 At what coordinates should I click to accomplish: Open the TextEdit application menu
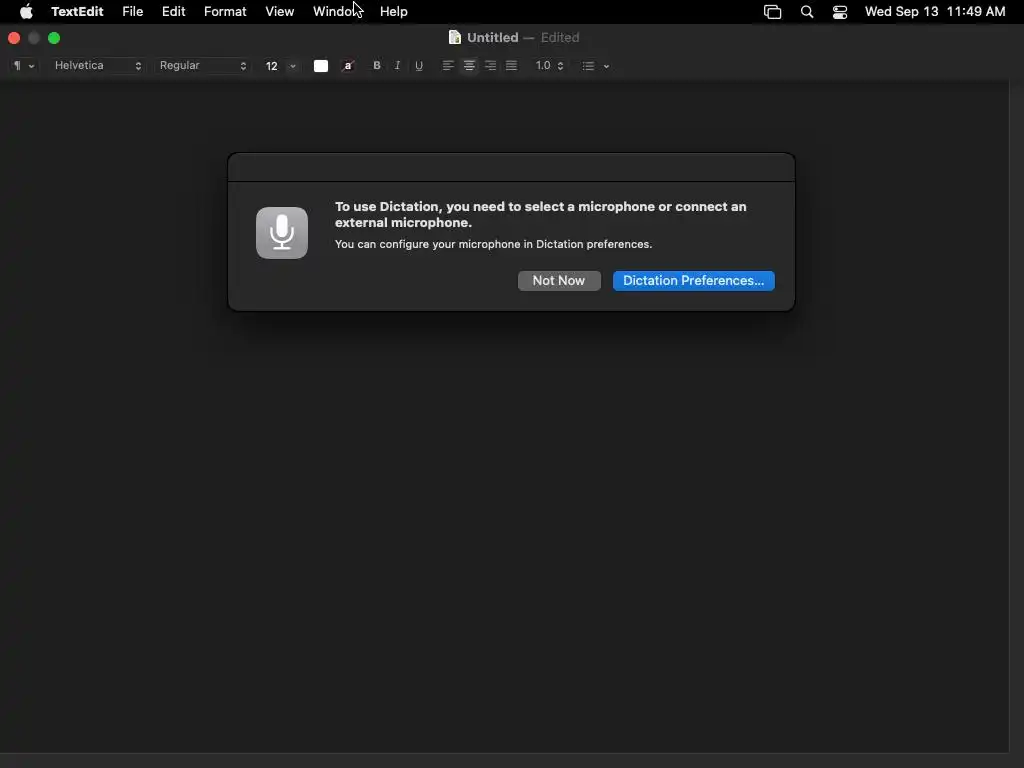pyautogui.click(x=77, y=12)
